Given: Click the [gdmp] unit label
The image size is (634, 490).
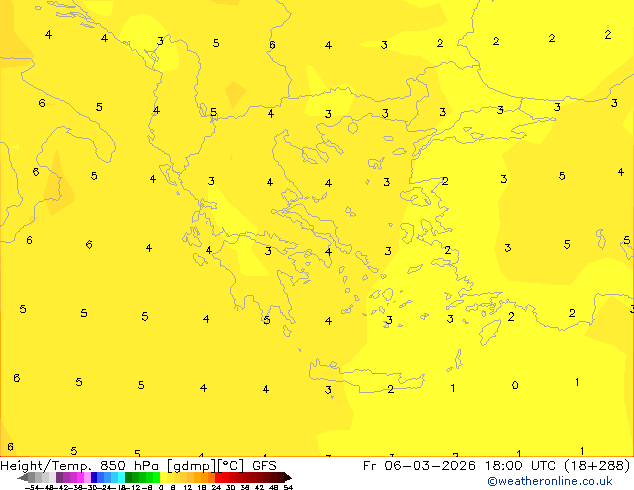Looking at the screenshot, I should 192,466.
